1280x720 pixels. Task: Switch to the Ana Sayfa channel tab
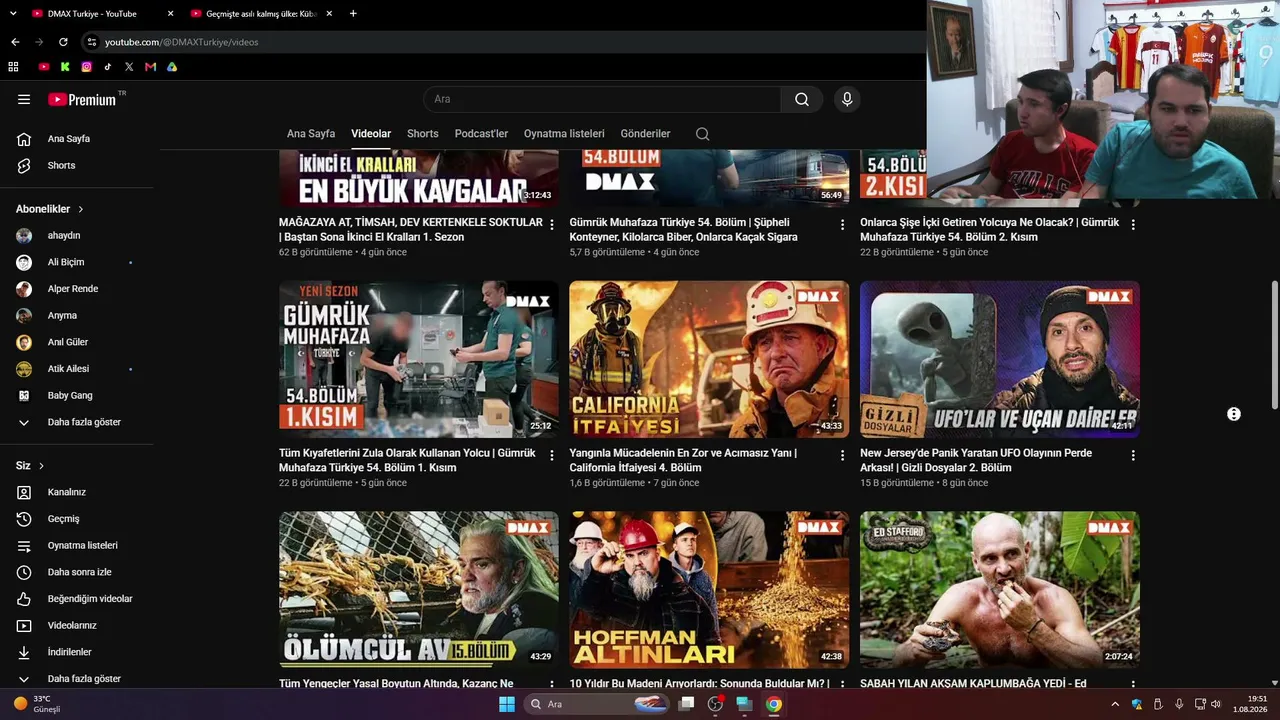(x=311, y=134)
